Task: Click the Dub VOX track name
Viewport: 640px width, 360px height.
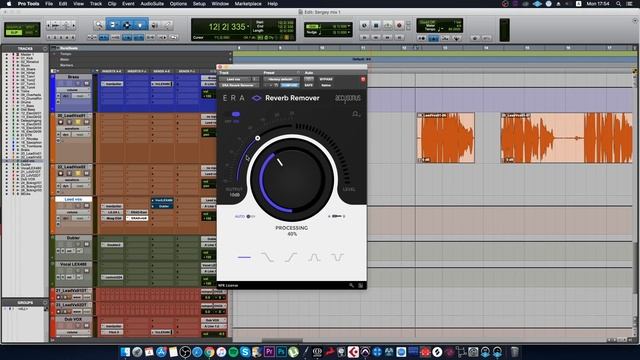Action: pos(73,319)
